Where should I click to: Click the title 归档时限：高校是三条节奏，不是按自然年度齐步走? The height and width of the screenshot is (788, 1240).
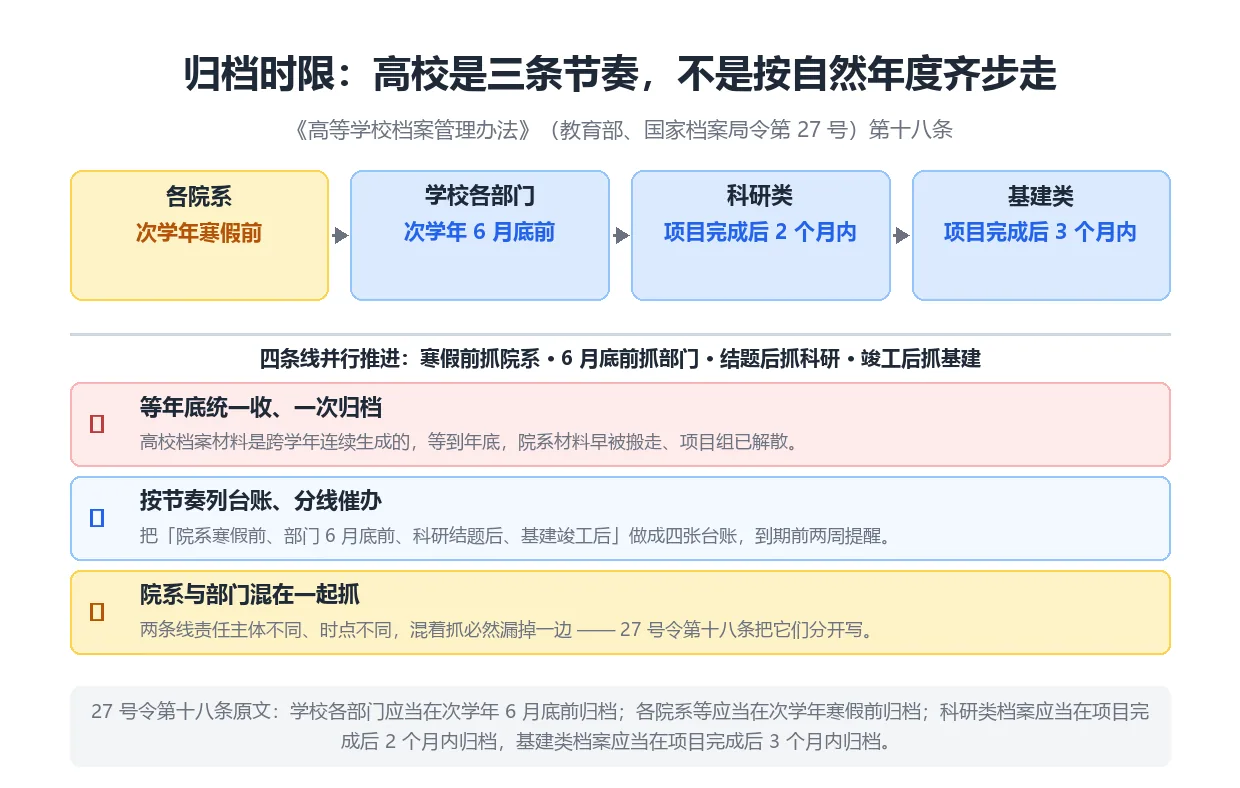click(x=620, y=75)
